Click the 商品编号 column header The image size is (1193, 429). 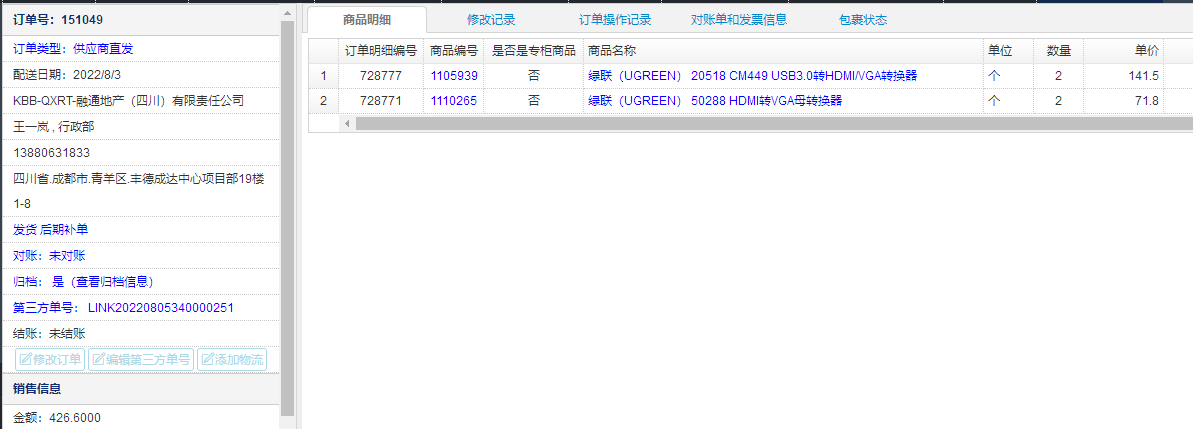coord(453,51)
